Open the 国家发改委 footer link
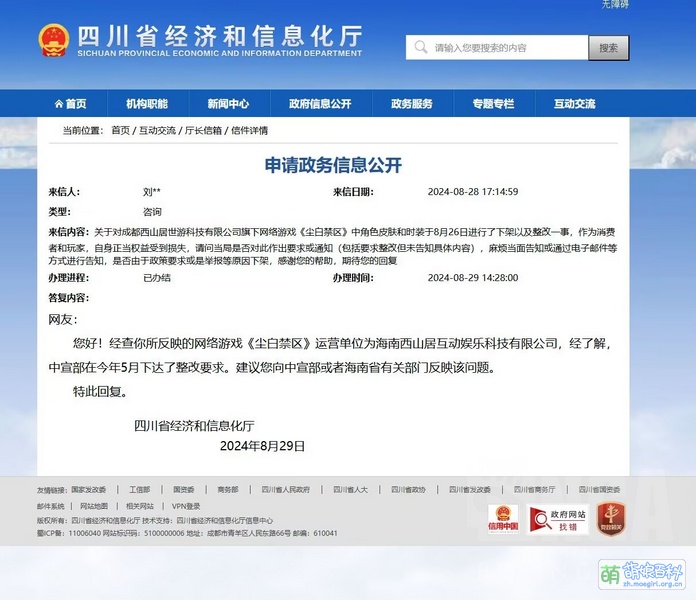 pyautogui.click(x=89, y=489)
